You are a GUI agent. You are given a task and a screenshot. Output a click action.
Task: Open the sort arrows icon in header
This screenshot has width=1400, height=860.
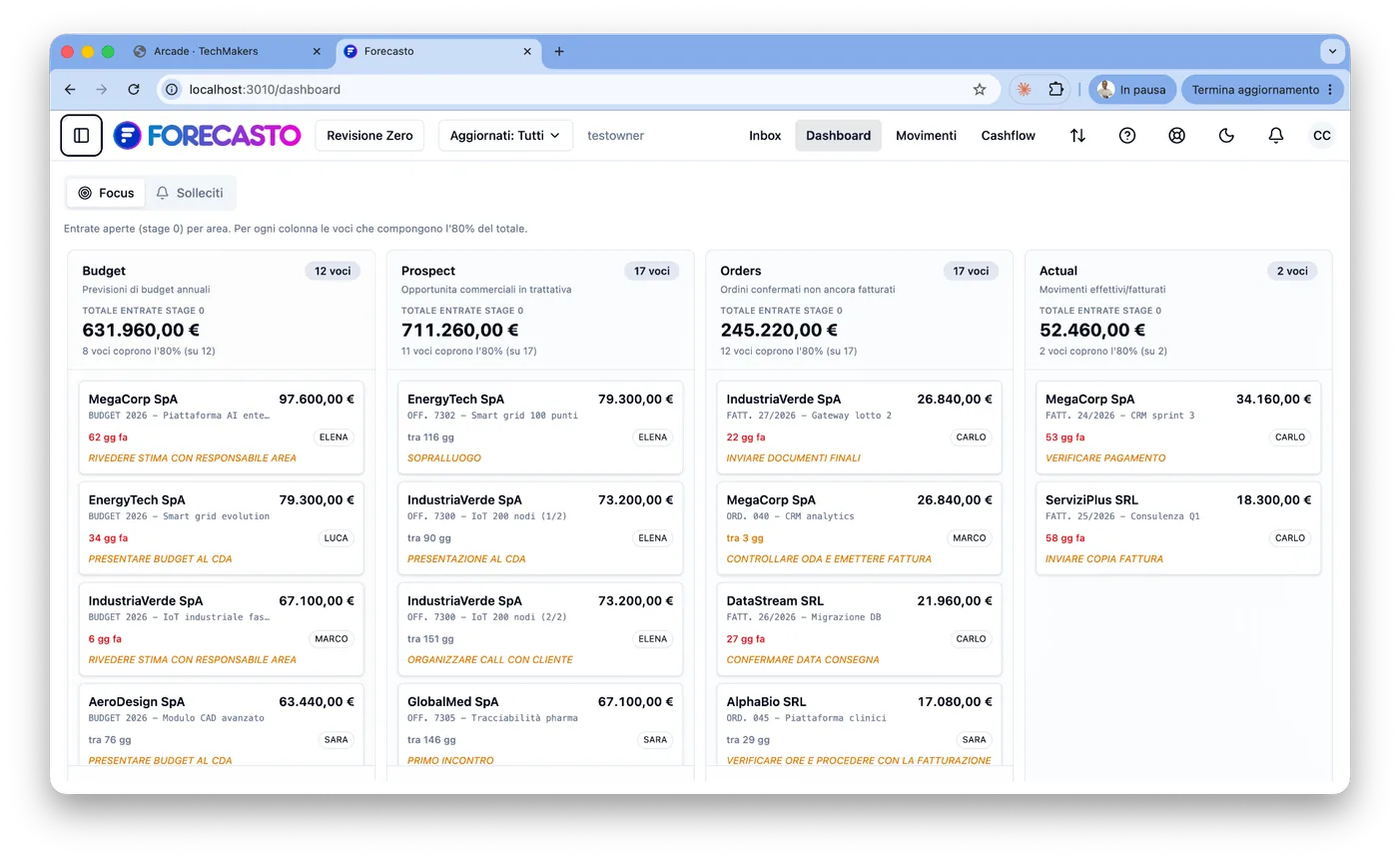pyautogui.click(x=1077, y=136)
